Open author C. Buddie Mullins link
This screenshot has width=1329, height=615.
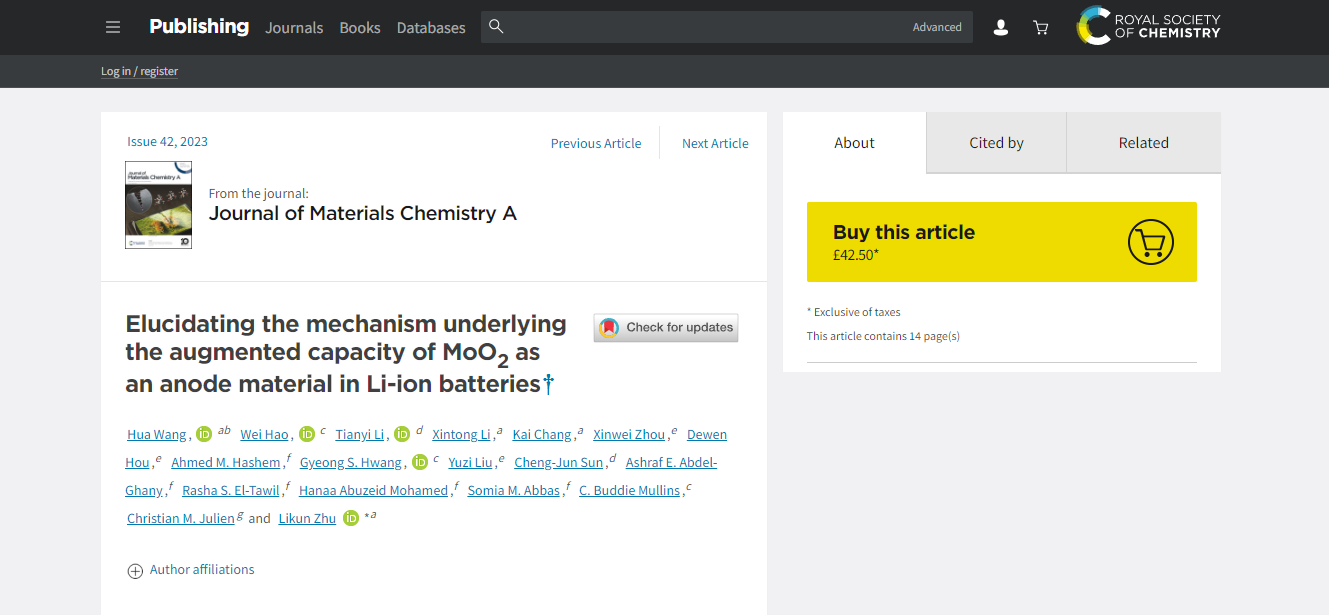click(x=630, y=490)
